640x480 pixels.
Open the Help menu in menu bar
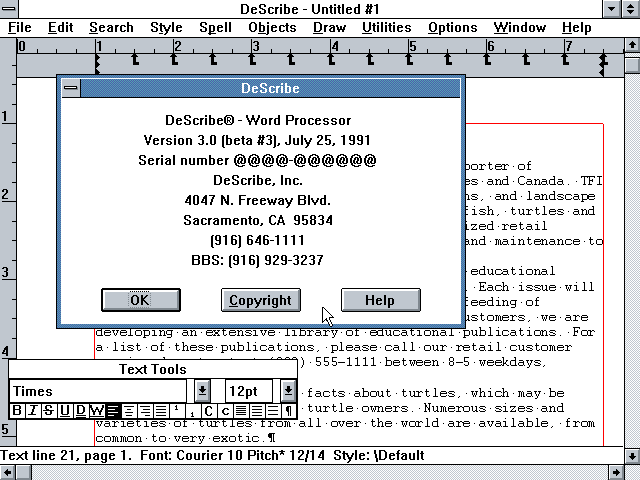pyautogui.click(x=576, y=27)
